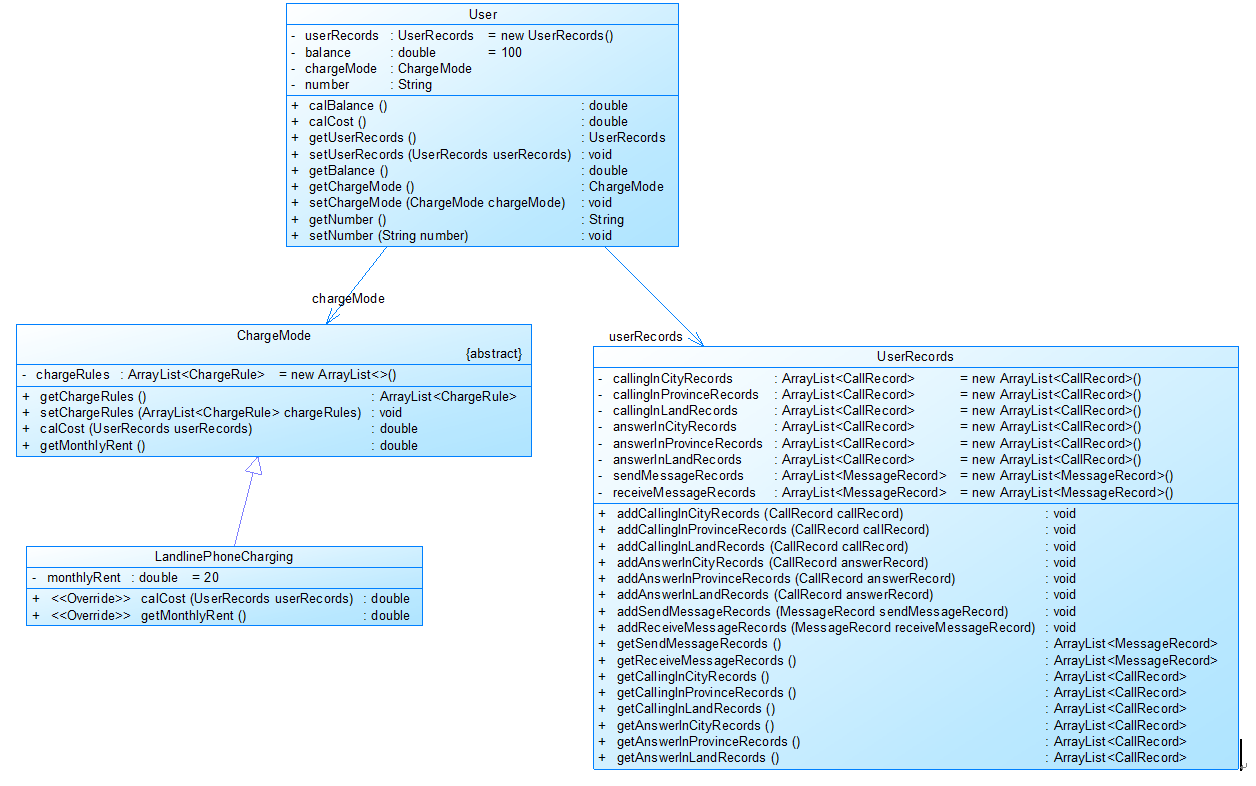The image size is (1256, 786).
Task: Select the LandlinePhoneCharging class header
Action: click(x=224, y=557)
